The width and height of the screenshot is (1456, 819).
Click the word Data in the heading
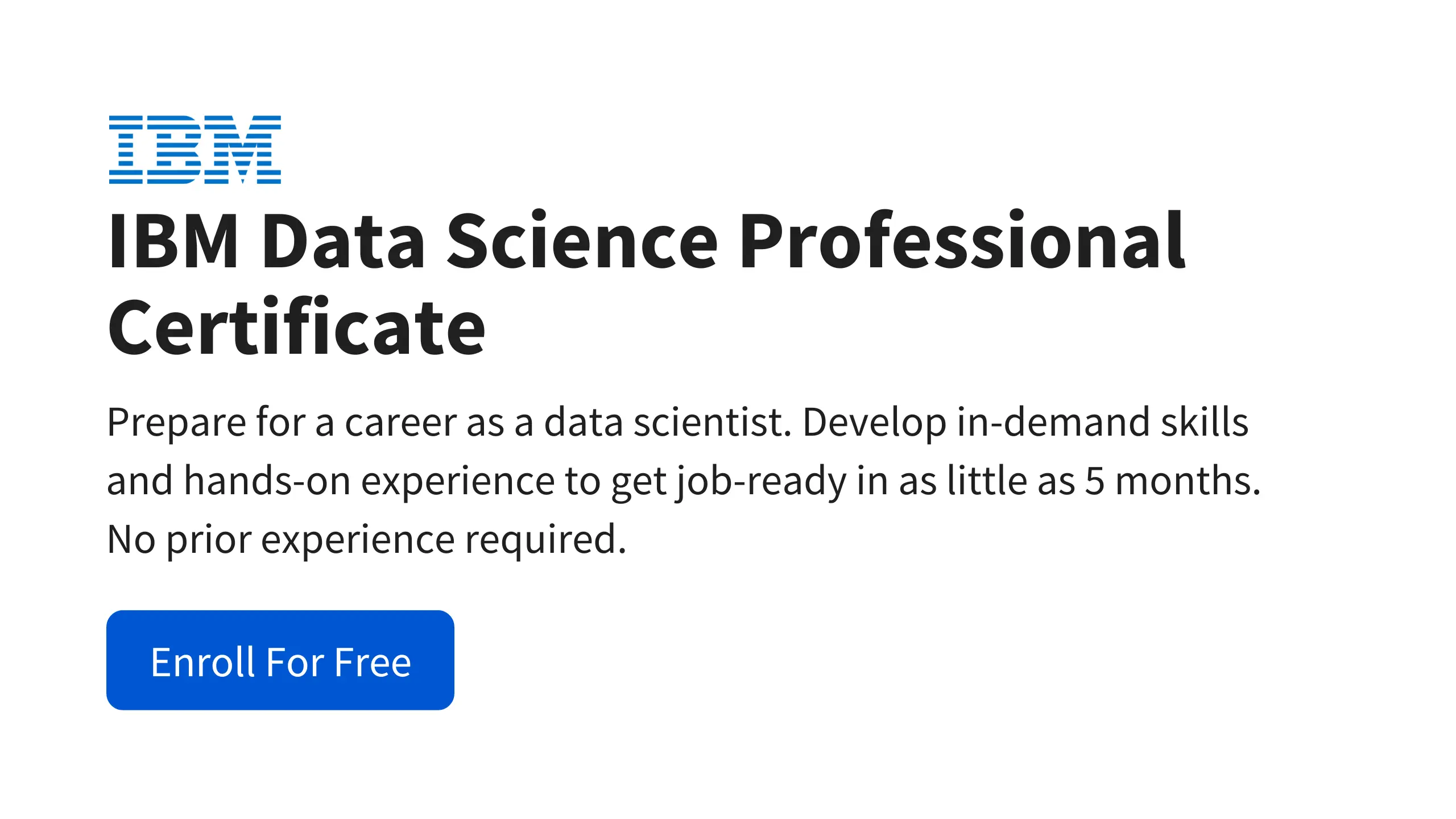pyautogui.click(x=343, y=241)
